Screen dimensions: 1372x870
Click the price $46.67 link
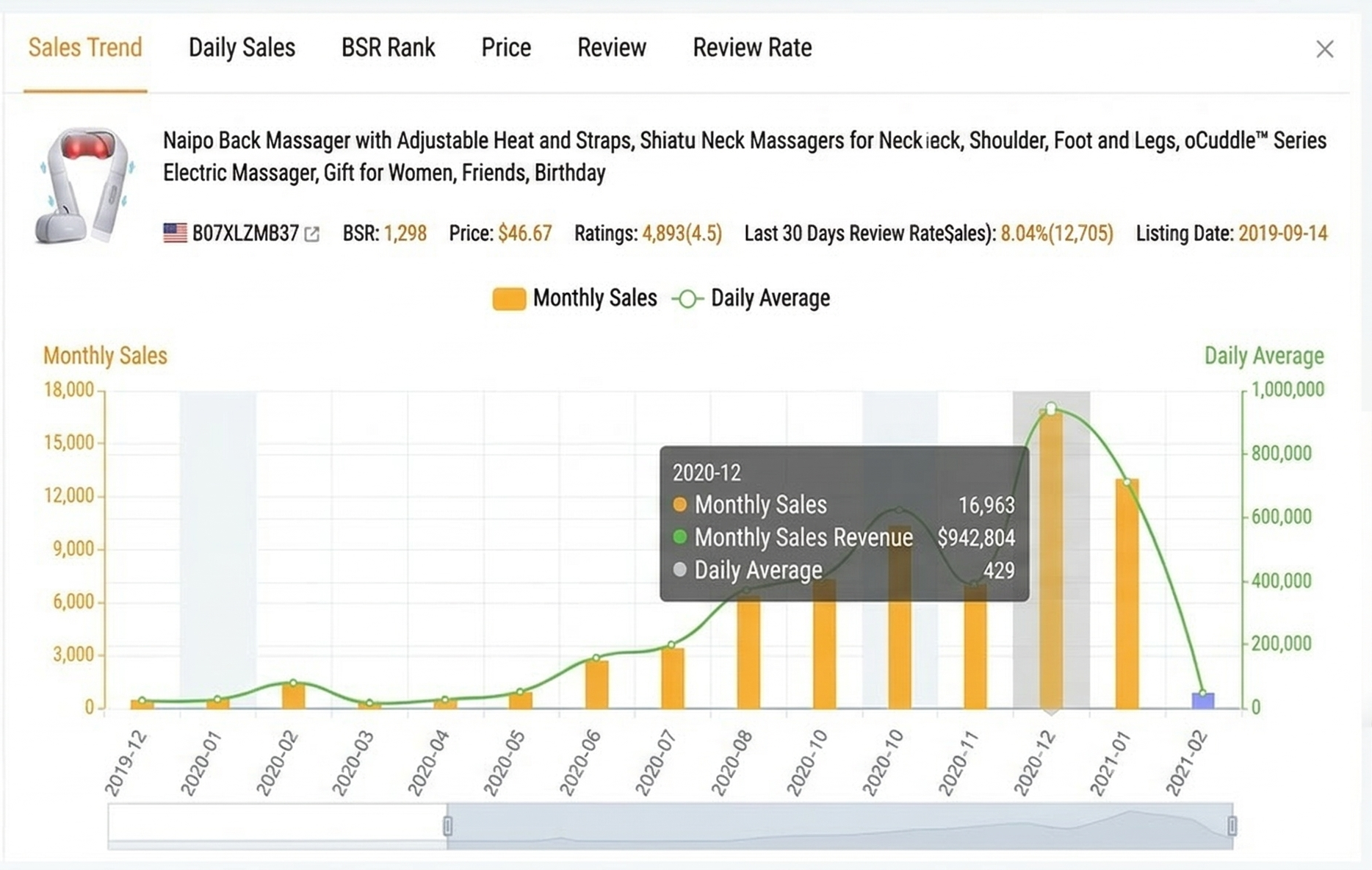526,234
